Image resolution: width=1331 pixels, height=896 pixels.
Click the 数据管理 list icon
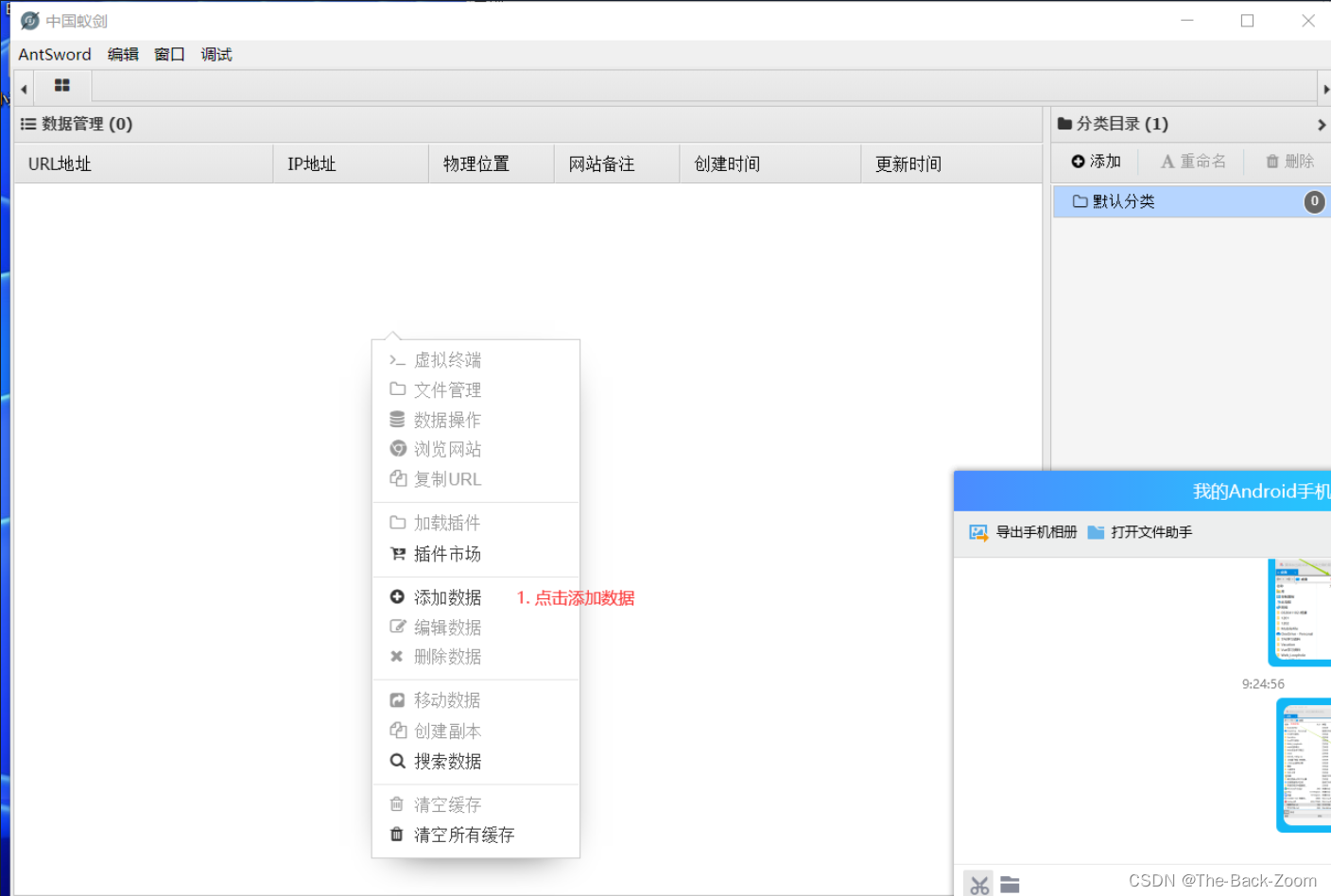coord(28,124)
